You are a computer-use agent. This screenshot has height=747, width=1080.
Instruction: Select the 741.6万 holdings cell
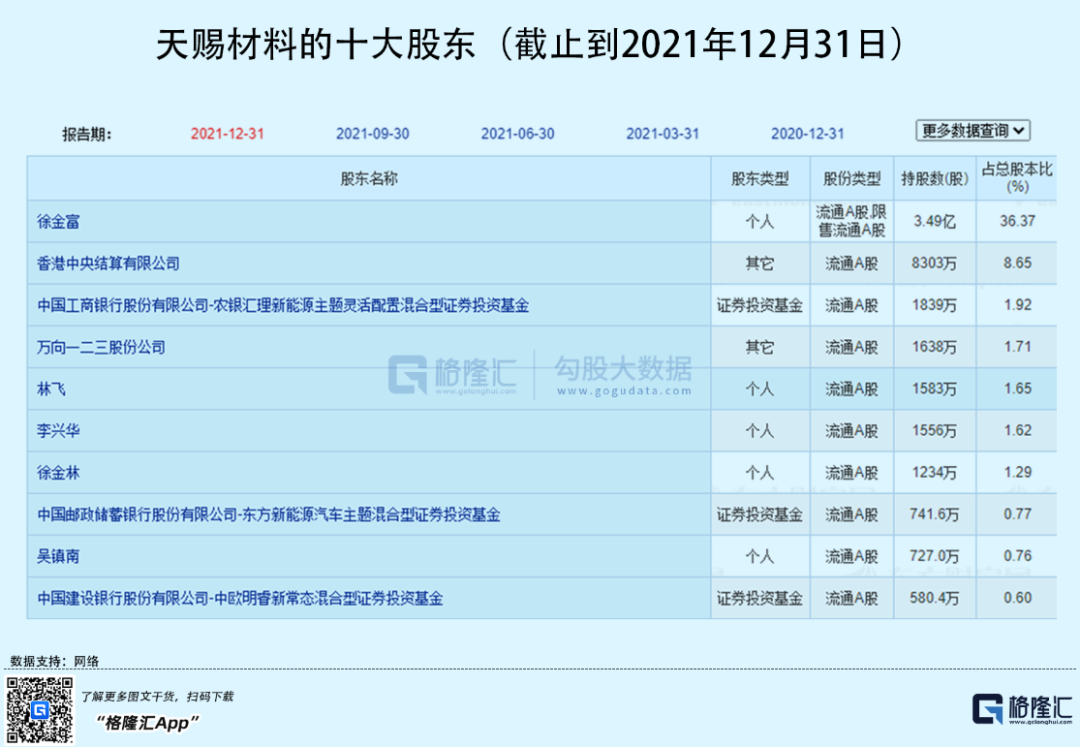tap(935, 515)
